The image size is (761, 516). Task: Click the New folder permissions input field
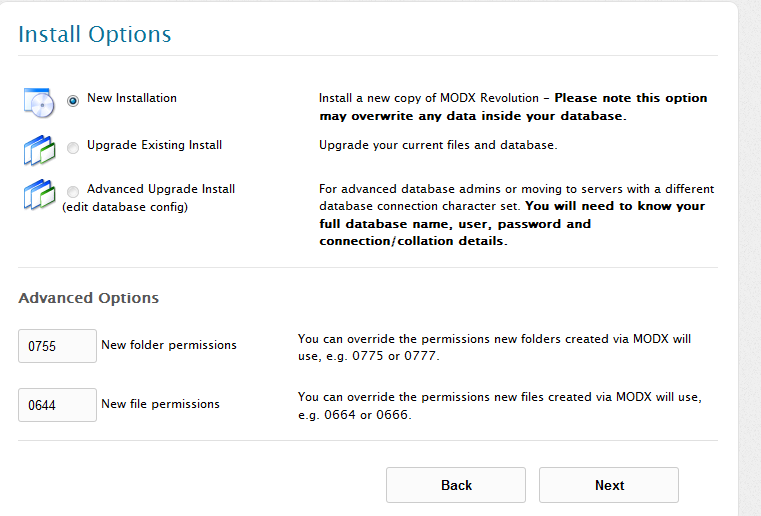[57, 346]
